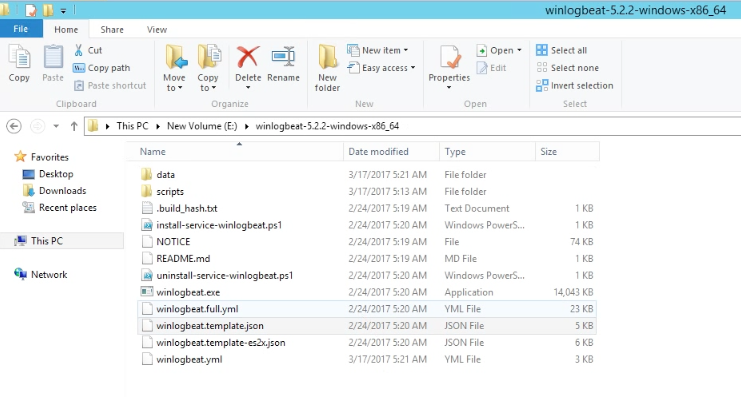Screen dimensions: 741x397
Task: Open the Properties options arrow
Action: 449,87
